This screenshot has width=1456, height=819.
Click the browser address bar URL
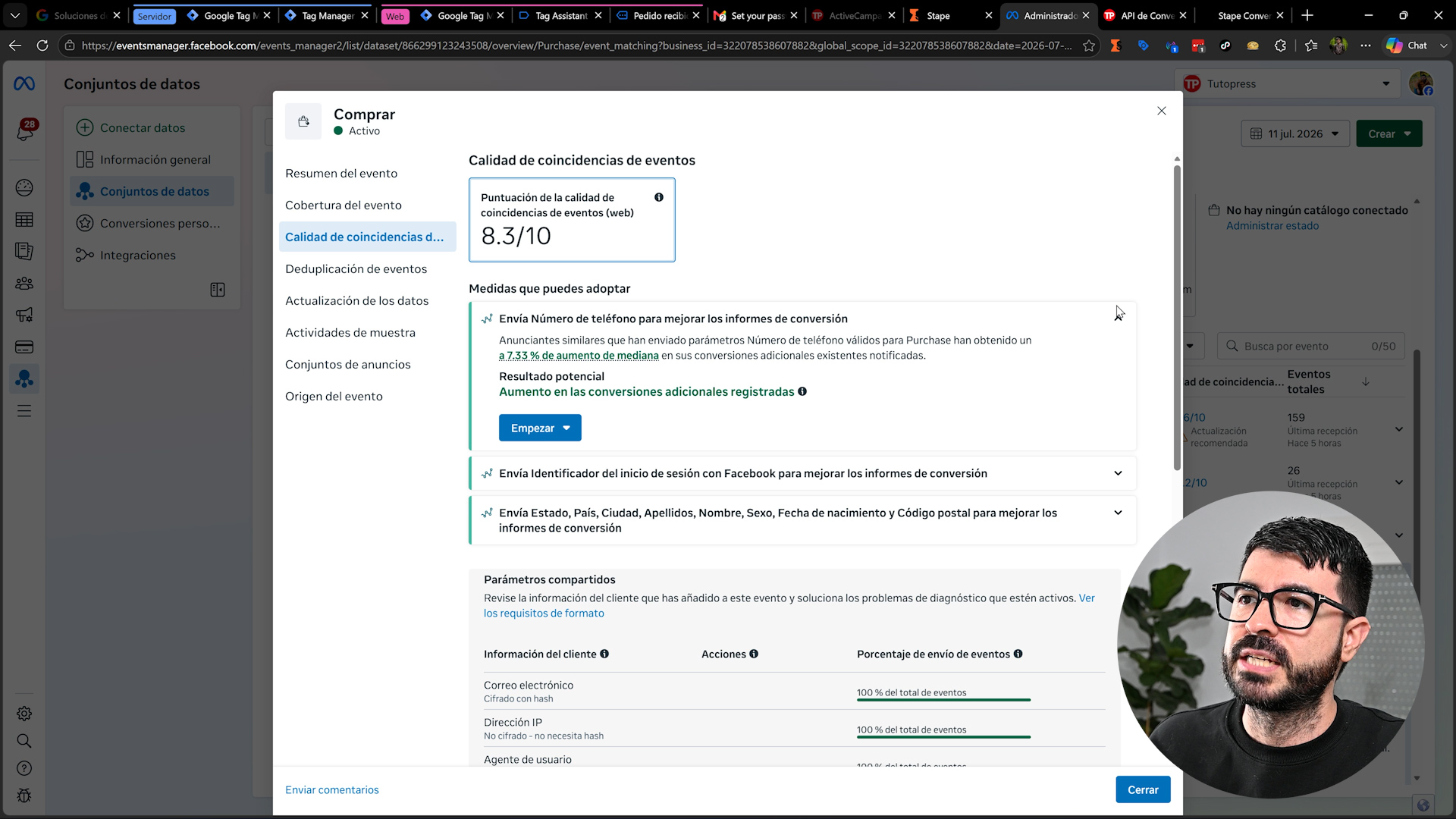point(576,45)
